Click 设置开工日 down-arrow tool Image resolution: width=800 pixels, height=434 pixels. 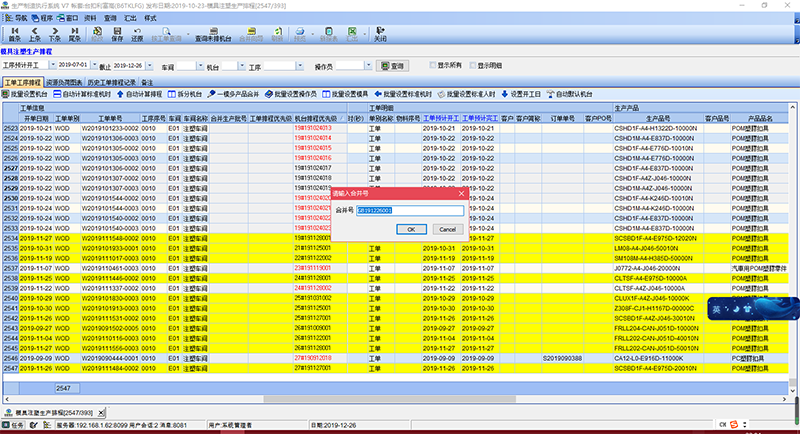point(521,94)
